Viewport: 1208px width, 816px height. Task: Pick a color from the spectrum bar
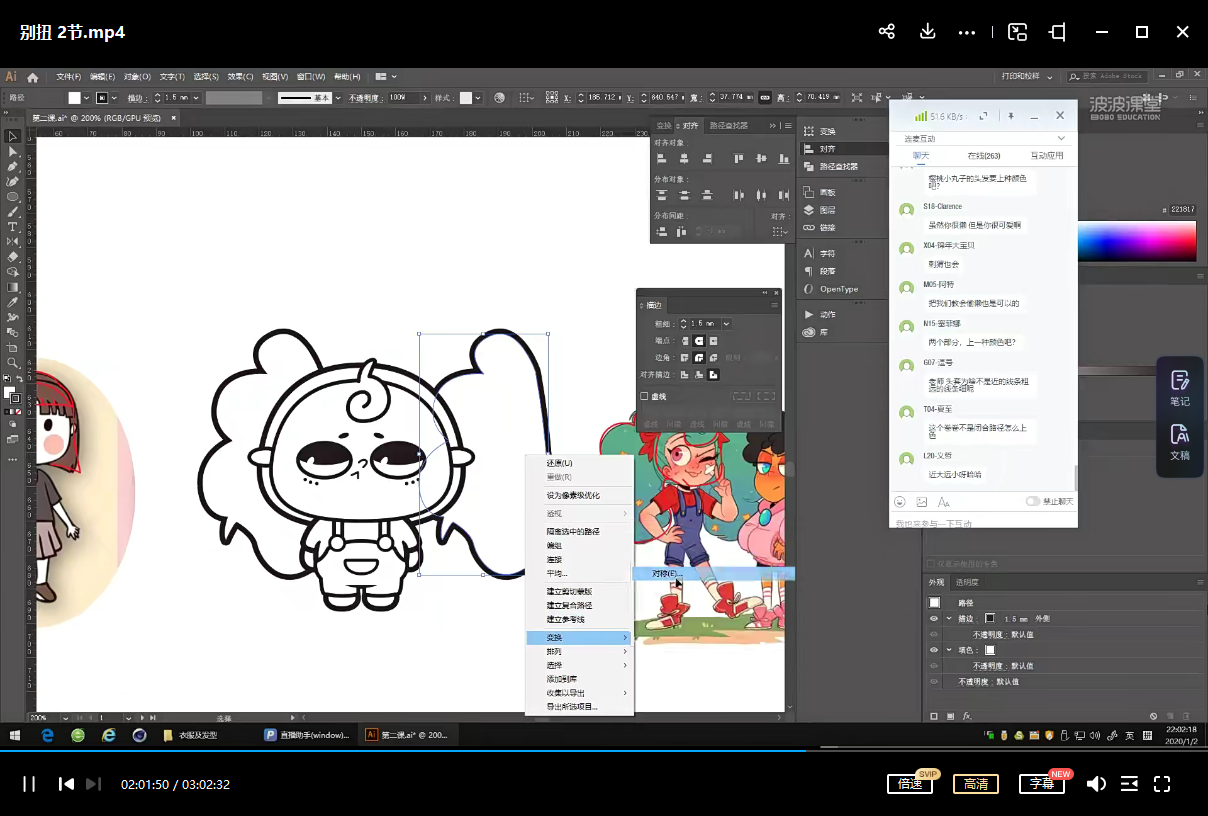(x=1136, y=242)
